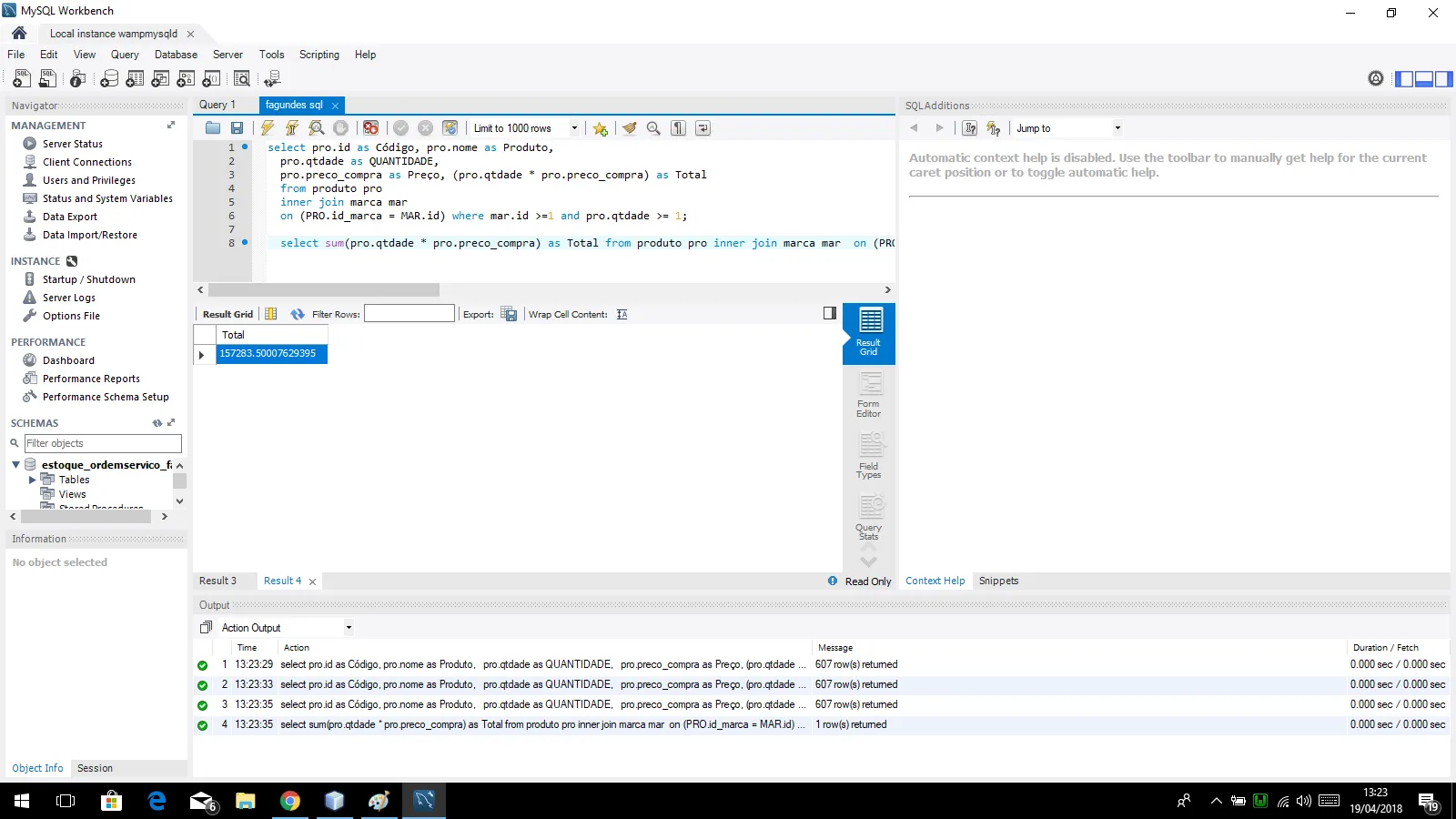The height and width of the screenshot is (819, 1456).
Task: Collapse the estoque_ordemservico schema node
Action: (x=15, y=465)
